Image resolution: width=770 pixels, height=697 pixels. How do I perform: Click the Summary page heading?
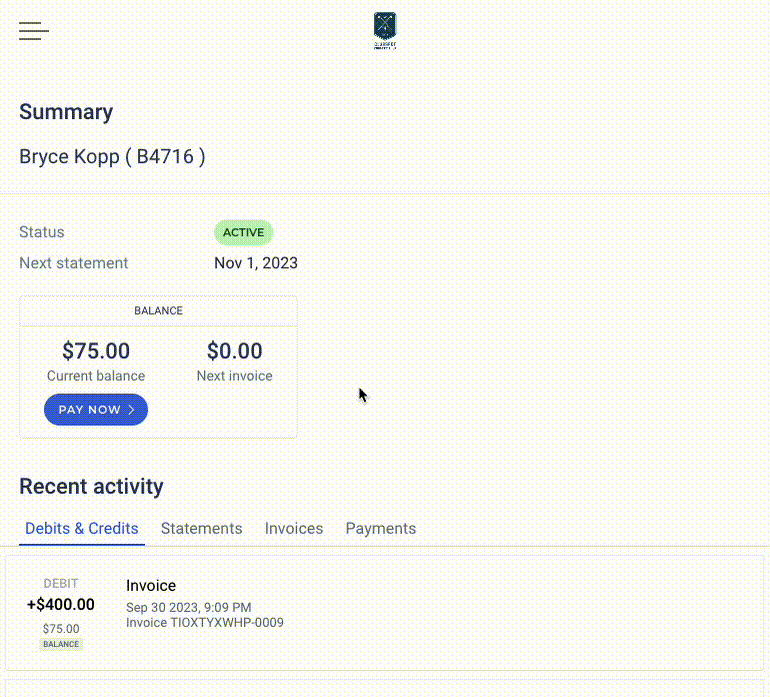point(66,112)
